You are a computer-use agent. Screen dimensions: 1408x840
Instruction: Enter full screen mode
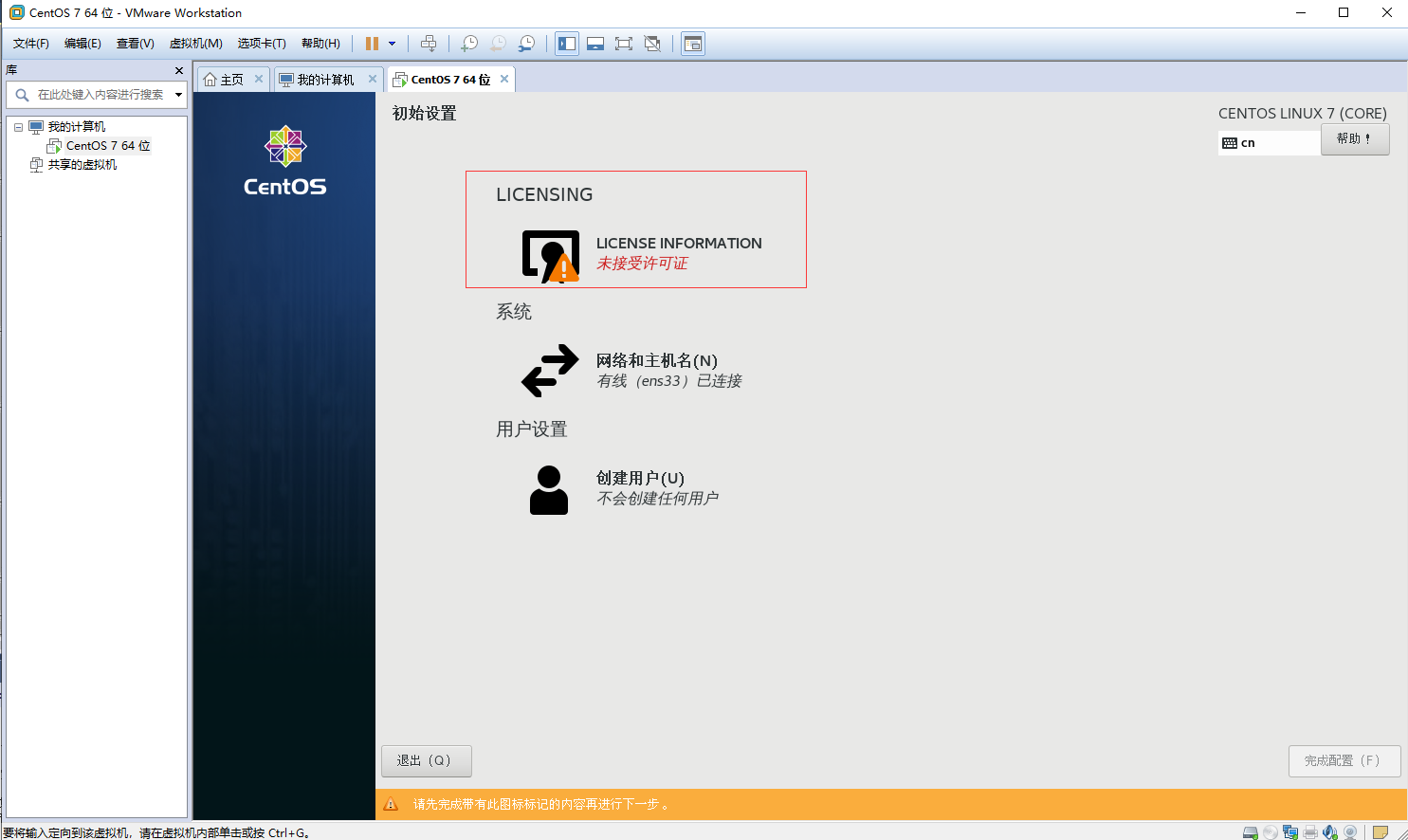(x=624, y=44)
